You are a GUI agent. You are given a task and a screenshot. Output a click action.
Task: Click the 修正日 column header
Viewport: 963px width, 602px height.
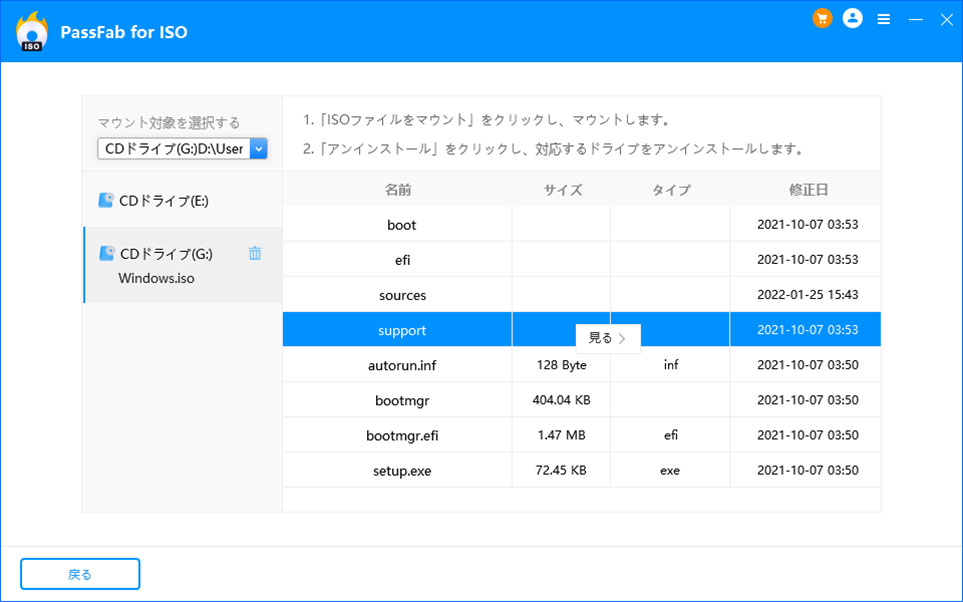coord(808,190)
